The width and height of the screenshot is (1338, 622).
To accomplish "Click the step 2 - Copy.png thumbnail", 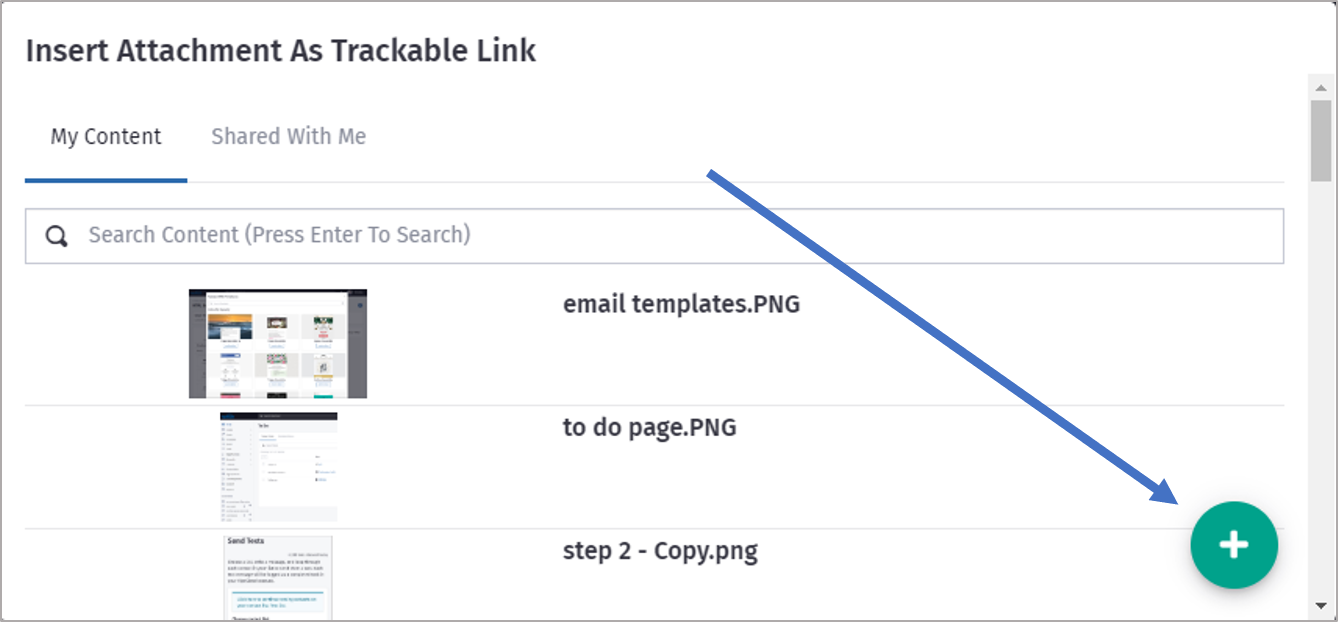I will 277,580.
